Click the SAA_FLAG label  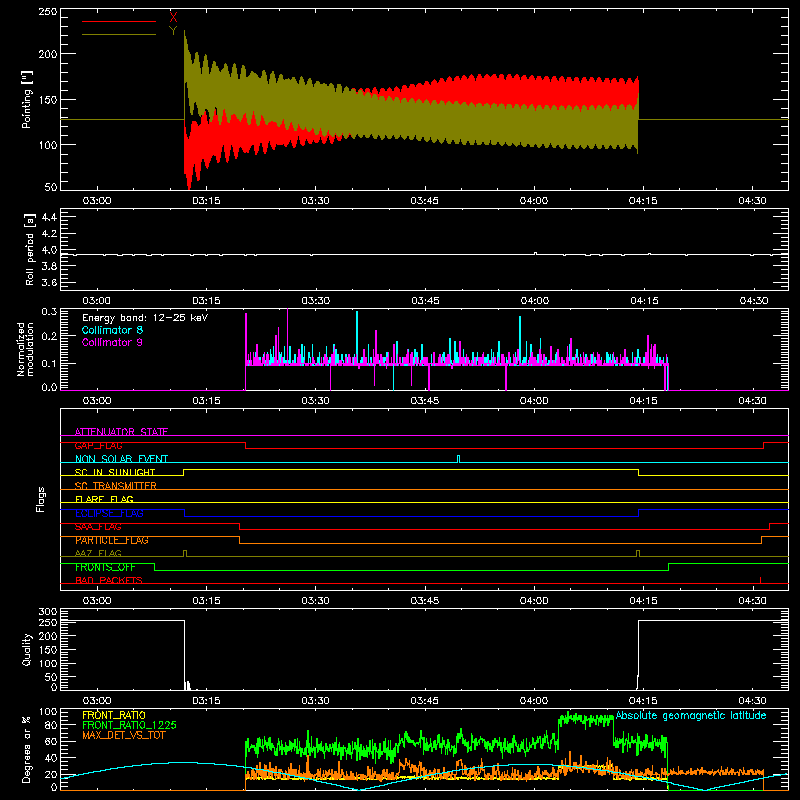(x=98, y=526)
